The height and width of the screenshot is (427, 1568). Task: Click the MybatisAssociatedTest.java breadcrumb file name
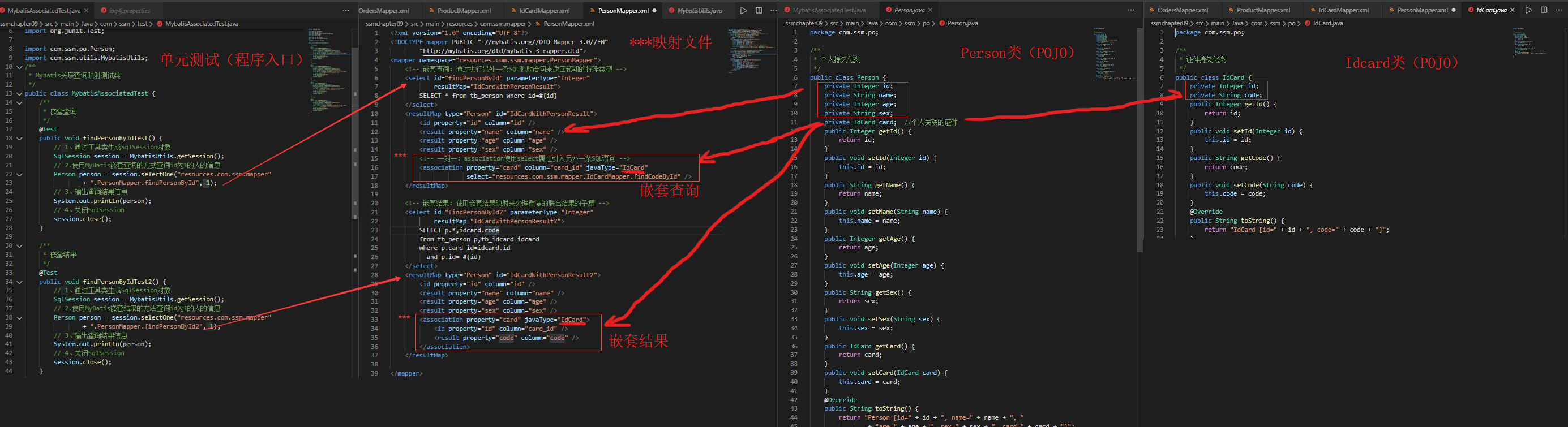[x=202, y=24]
